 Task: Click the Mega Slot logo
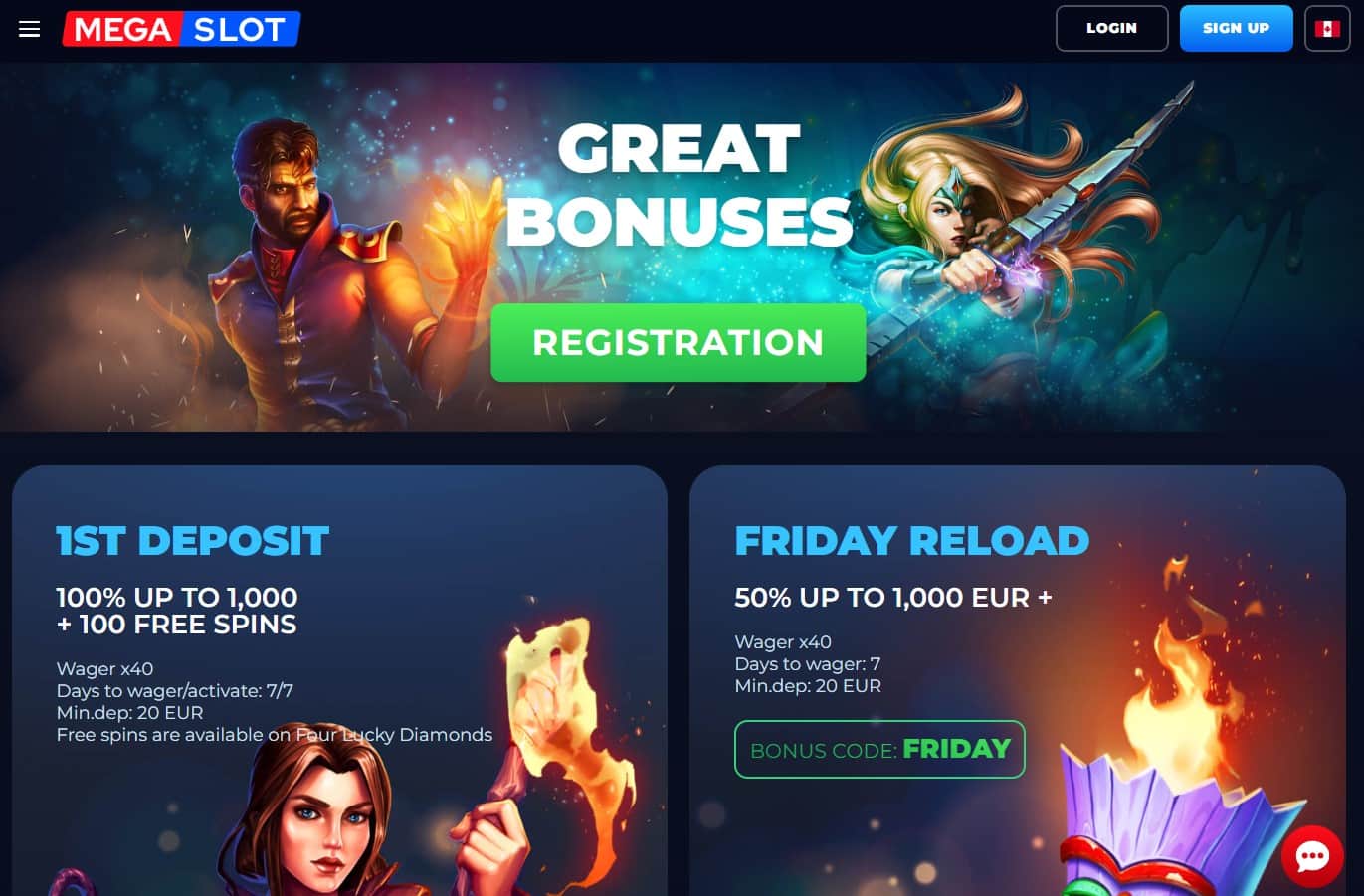(181, 29)
